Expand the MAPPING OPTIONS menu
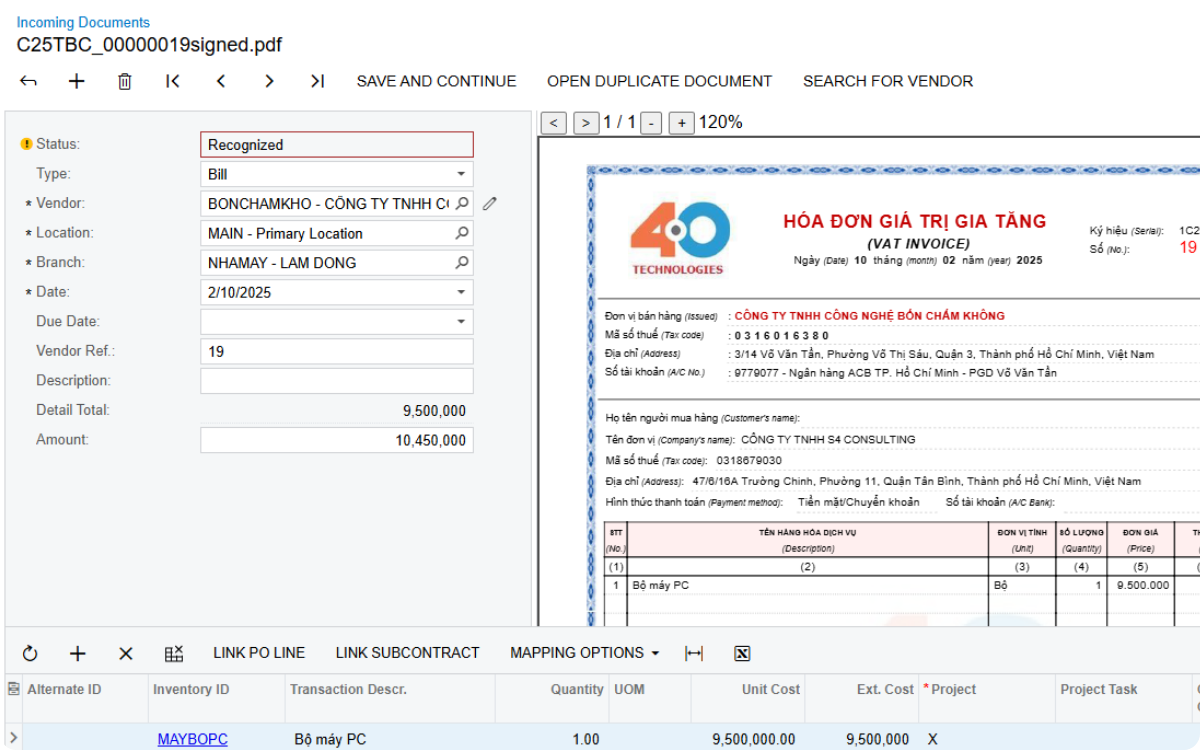Image resolution: width=1200 pixels, height=750 pixels. [x=583, y=653]
